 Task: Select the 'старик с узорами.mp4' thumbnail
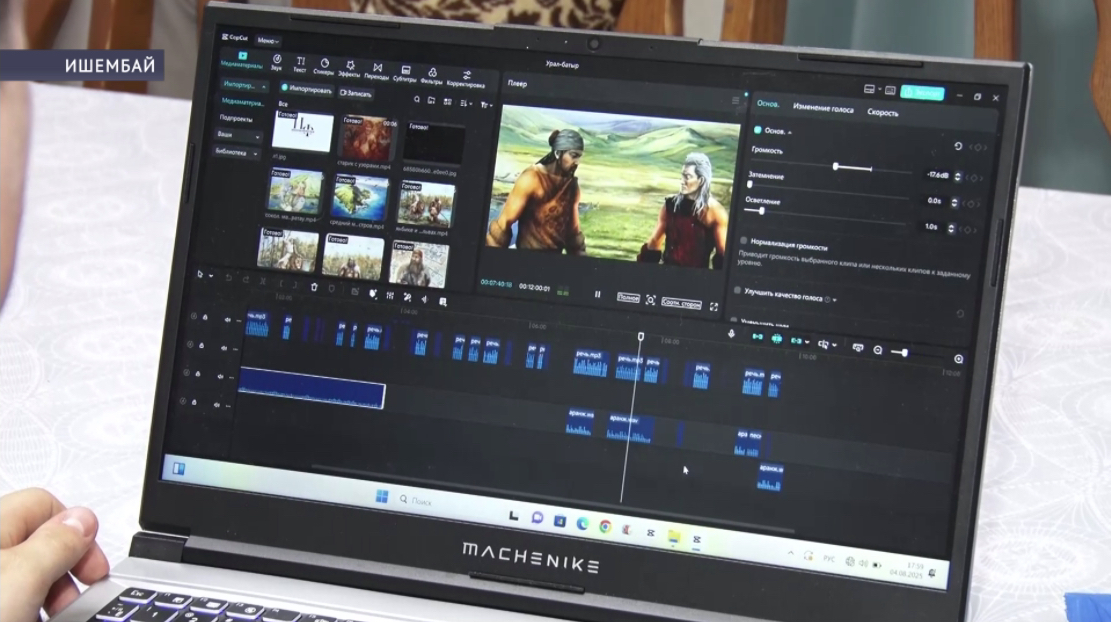(366, 139)
